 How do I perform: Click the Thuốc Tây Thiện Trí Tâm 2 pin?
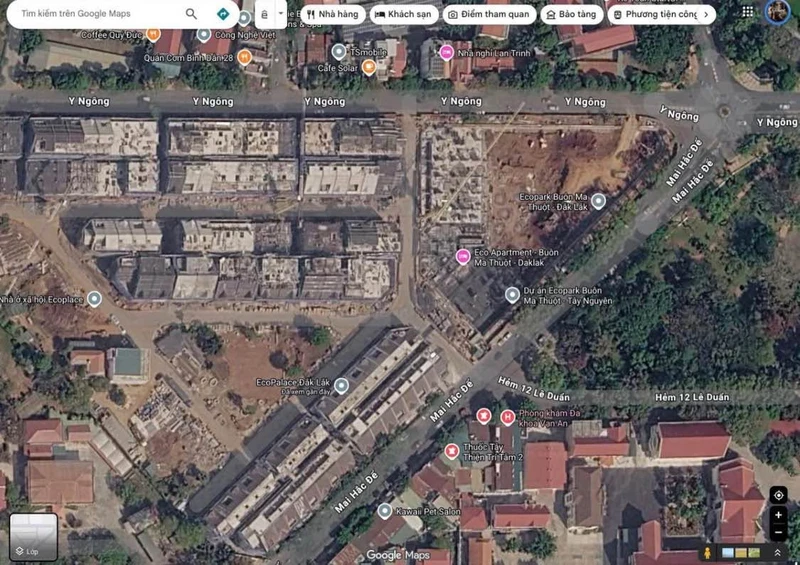[x=452, y=451]
